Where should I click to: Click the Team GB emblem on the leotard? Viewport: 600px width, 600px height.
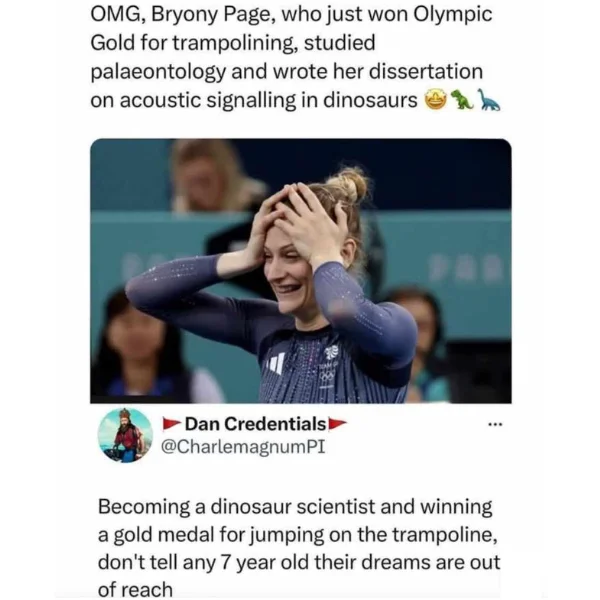(331, 354)
